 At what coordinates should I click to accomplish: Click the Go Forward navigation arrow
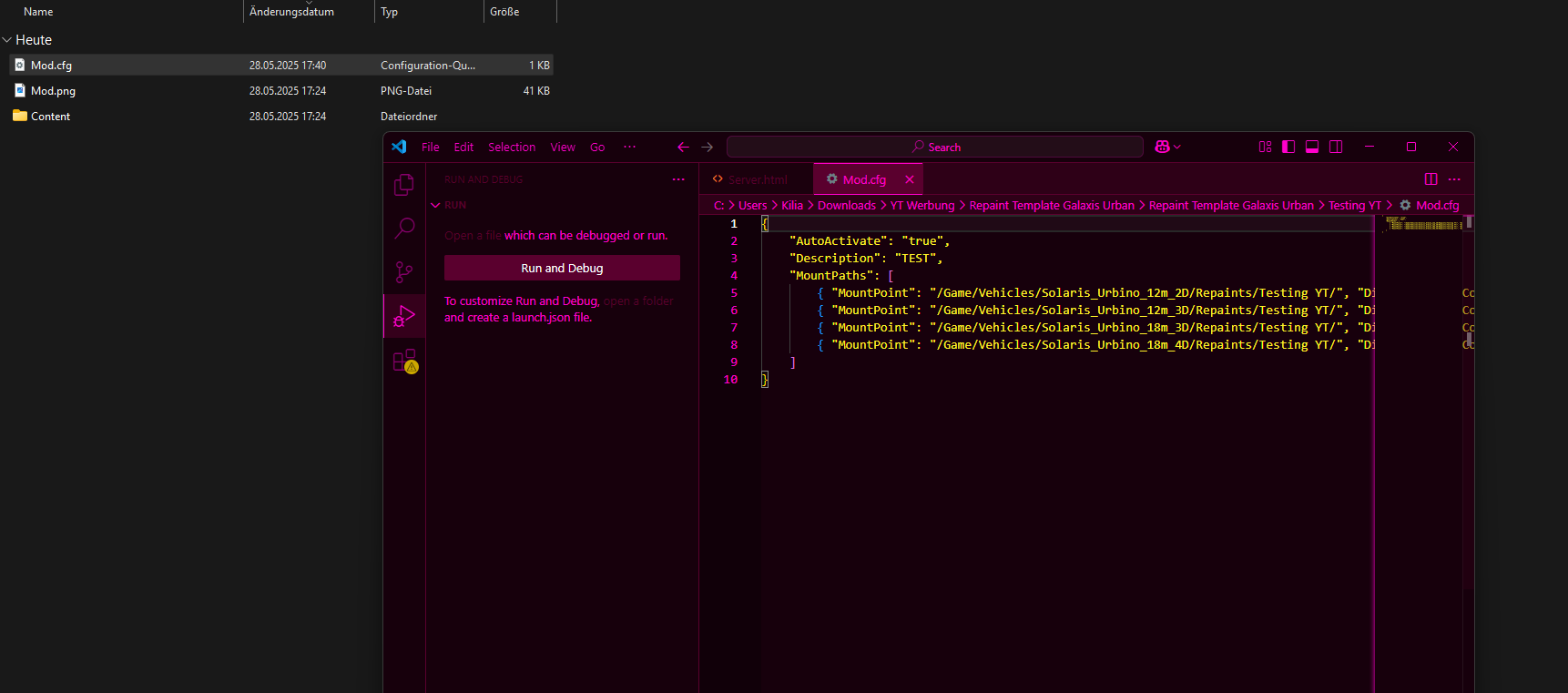point(708,147)
